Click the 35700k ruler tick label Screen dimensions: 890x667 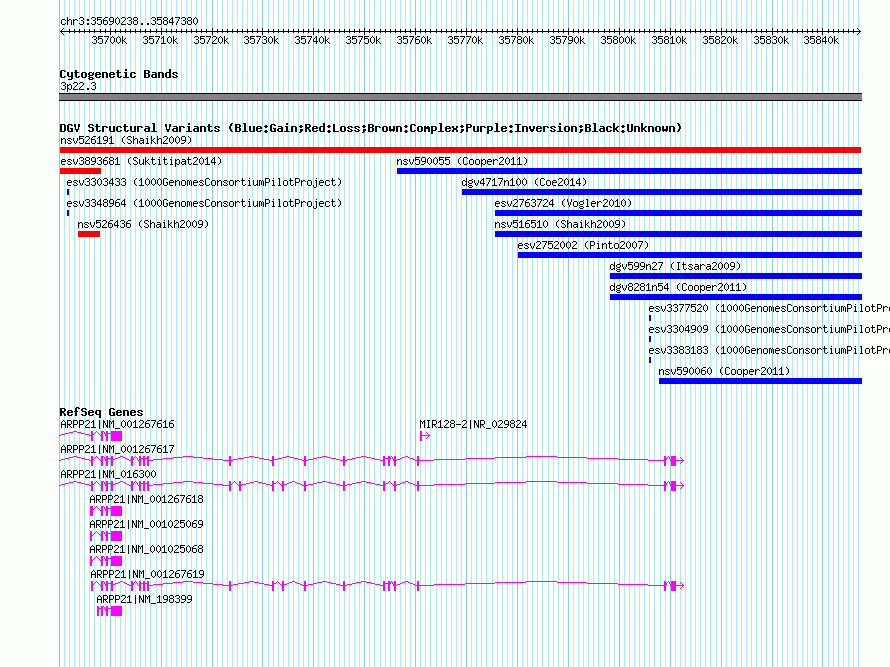click(x=109, y=40)
